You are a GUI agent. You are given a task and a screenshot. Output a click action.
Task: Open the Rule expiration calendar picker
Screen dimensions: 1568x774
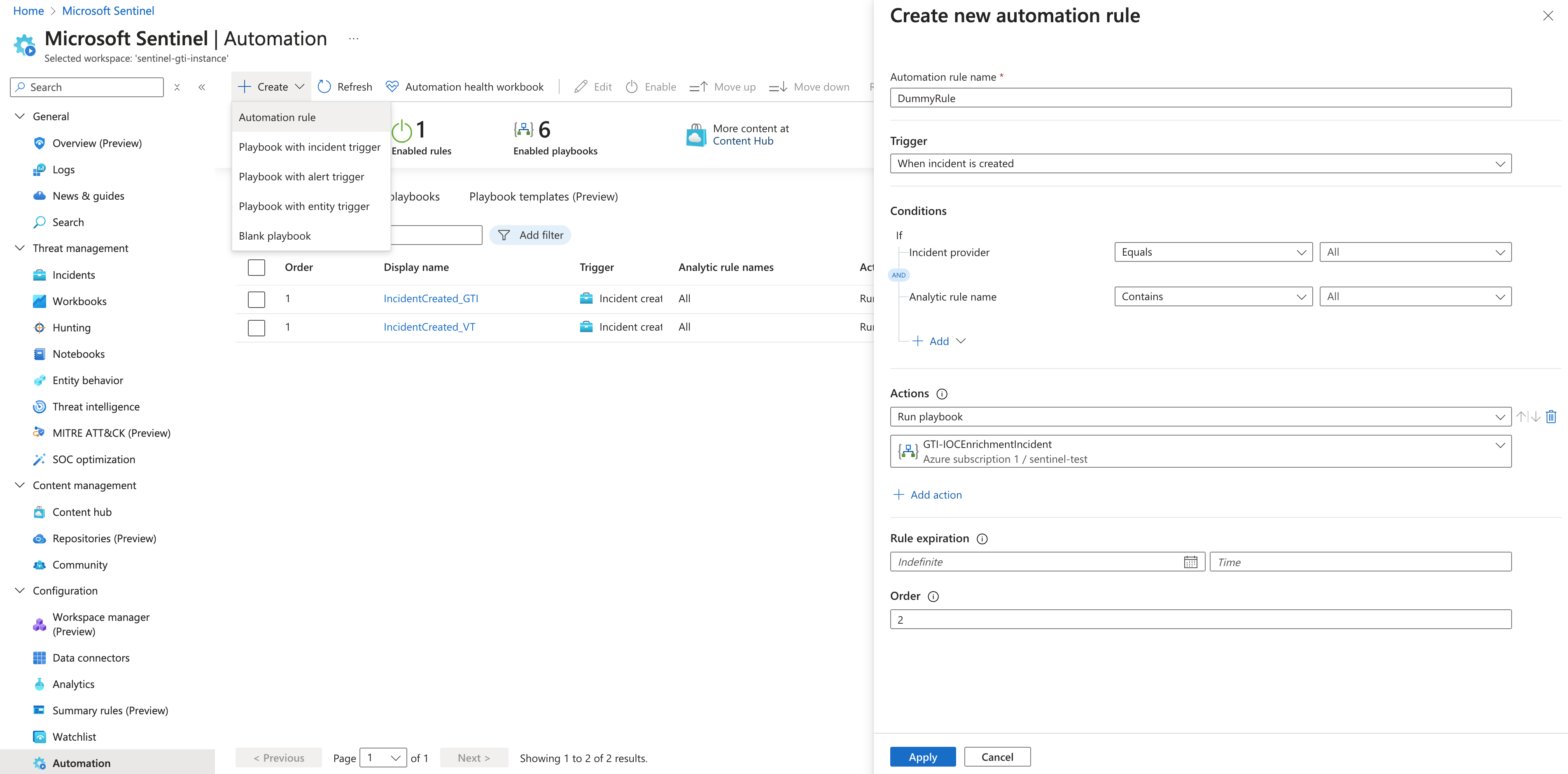pos(1190,562)
